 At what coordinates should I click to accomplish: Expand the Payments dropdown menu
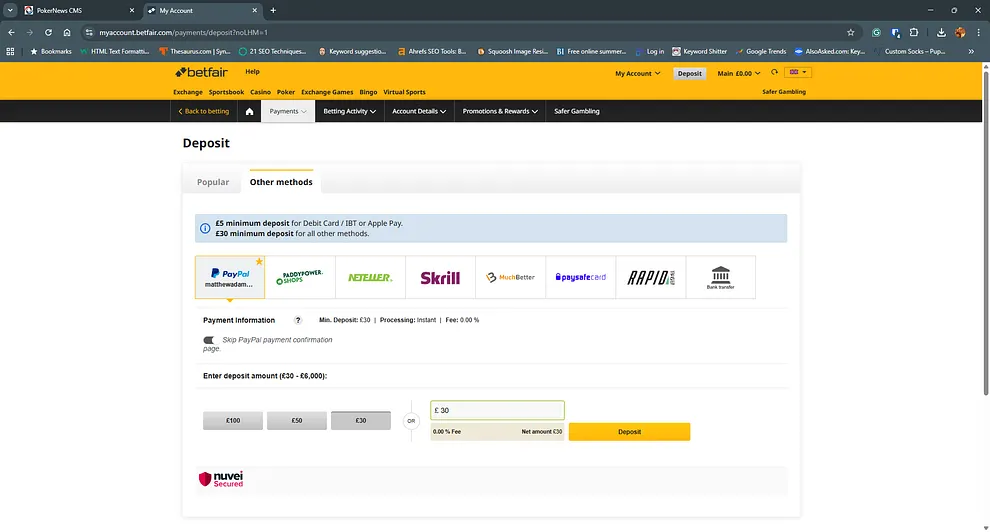pos(288,111)
